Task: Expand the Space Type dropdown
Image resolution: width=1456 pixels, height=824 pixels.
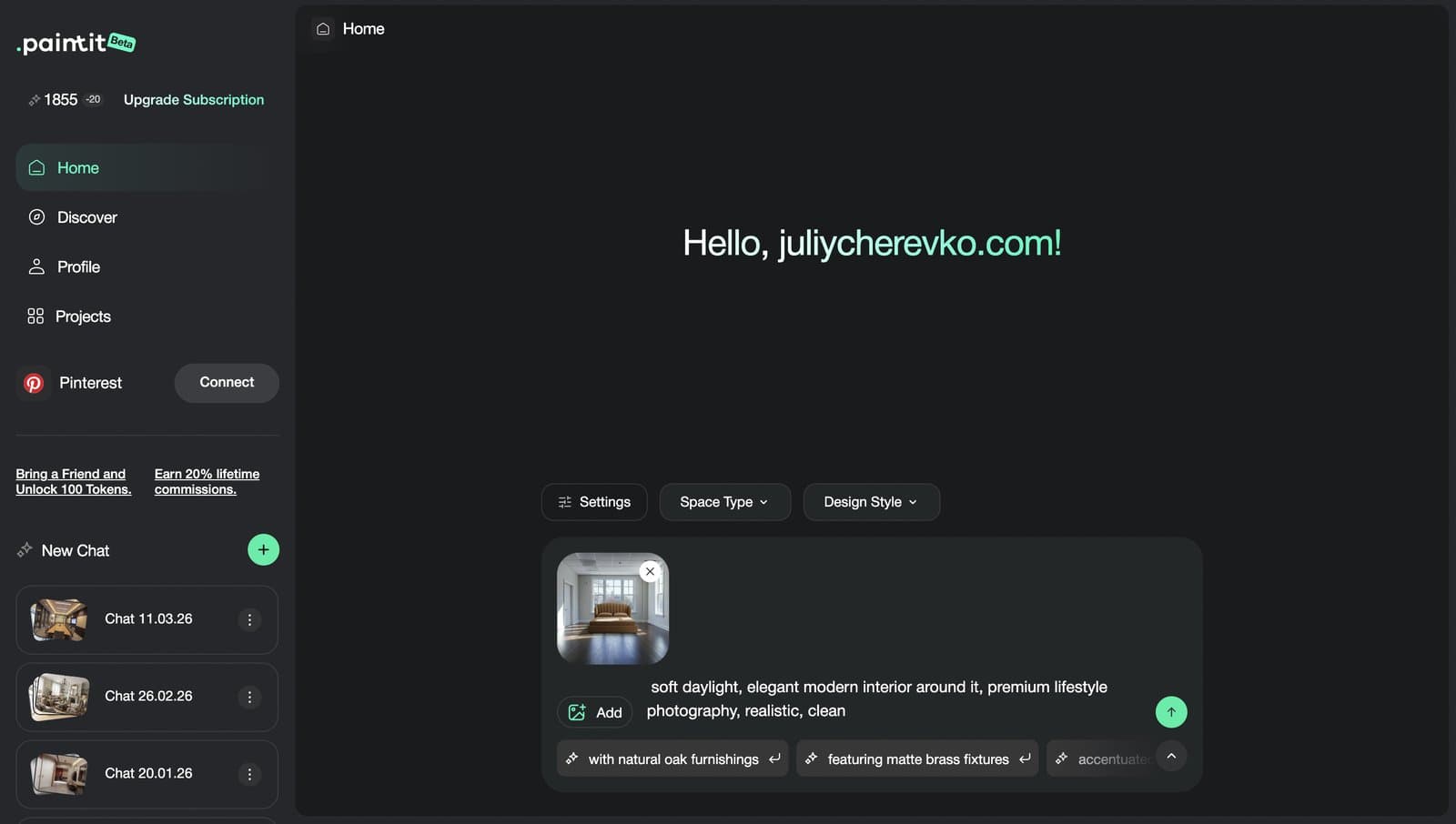Action: [x=724, y=502]
